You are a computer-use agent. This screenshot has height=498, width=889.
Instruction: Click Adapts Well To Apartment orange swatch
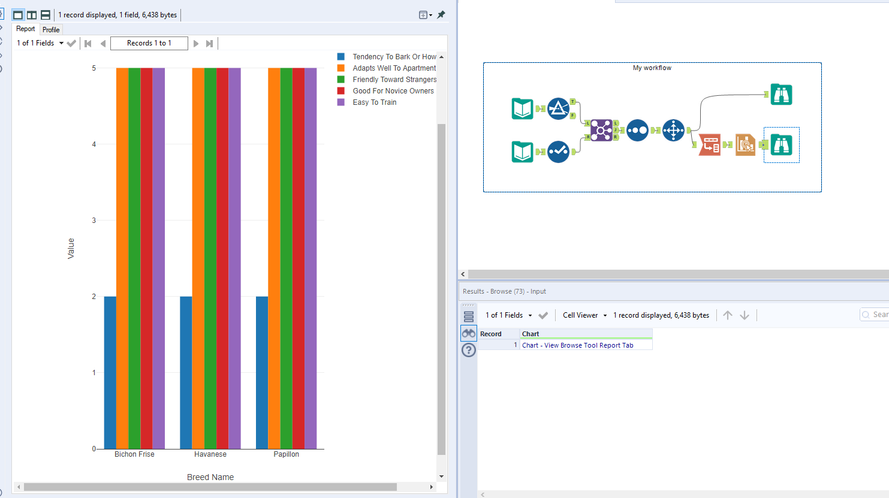[341, 68]
